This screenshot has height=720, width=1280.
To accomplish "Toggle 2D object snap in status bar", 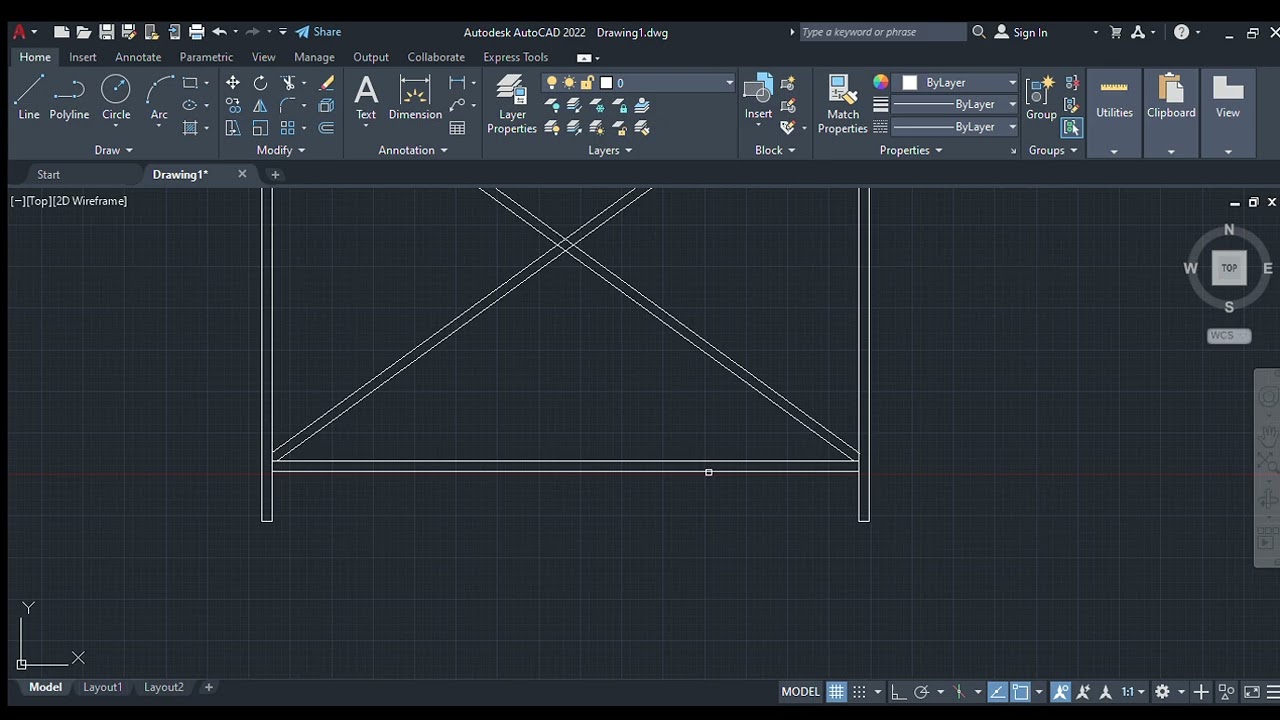I will pyautogui.click(x=1020, y=692).
